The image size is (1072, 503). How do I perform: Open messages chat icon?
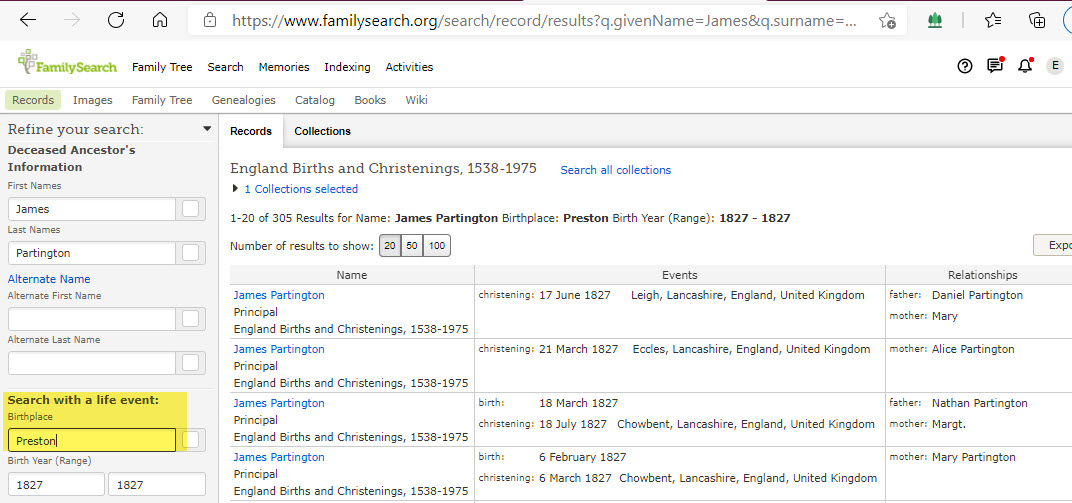pyautogui.click(x=995, y=66)
